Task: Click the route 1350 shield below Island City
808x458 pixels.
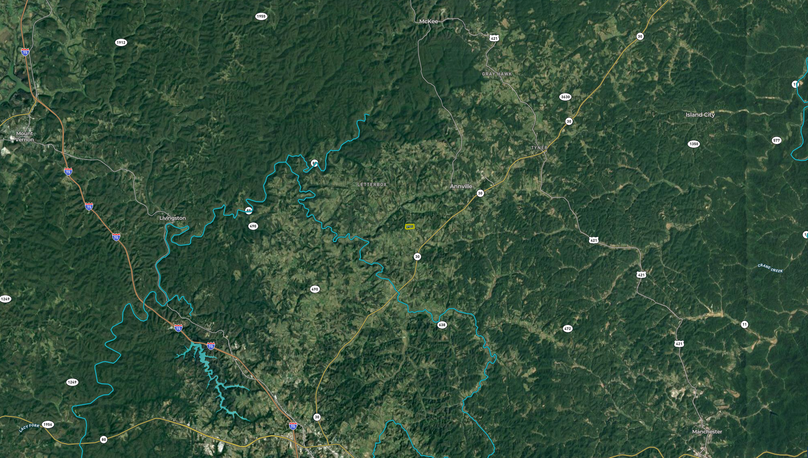Action: (x=694, y=144)
